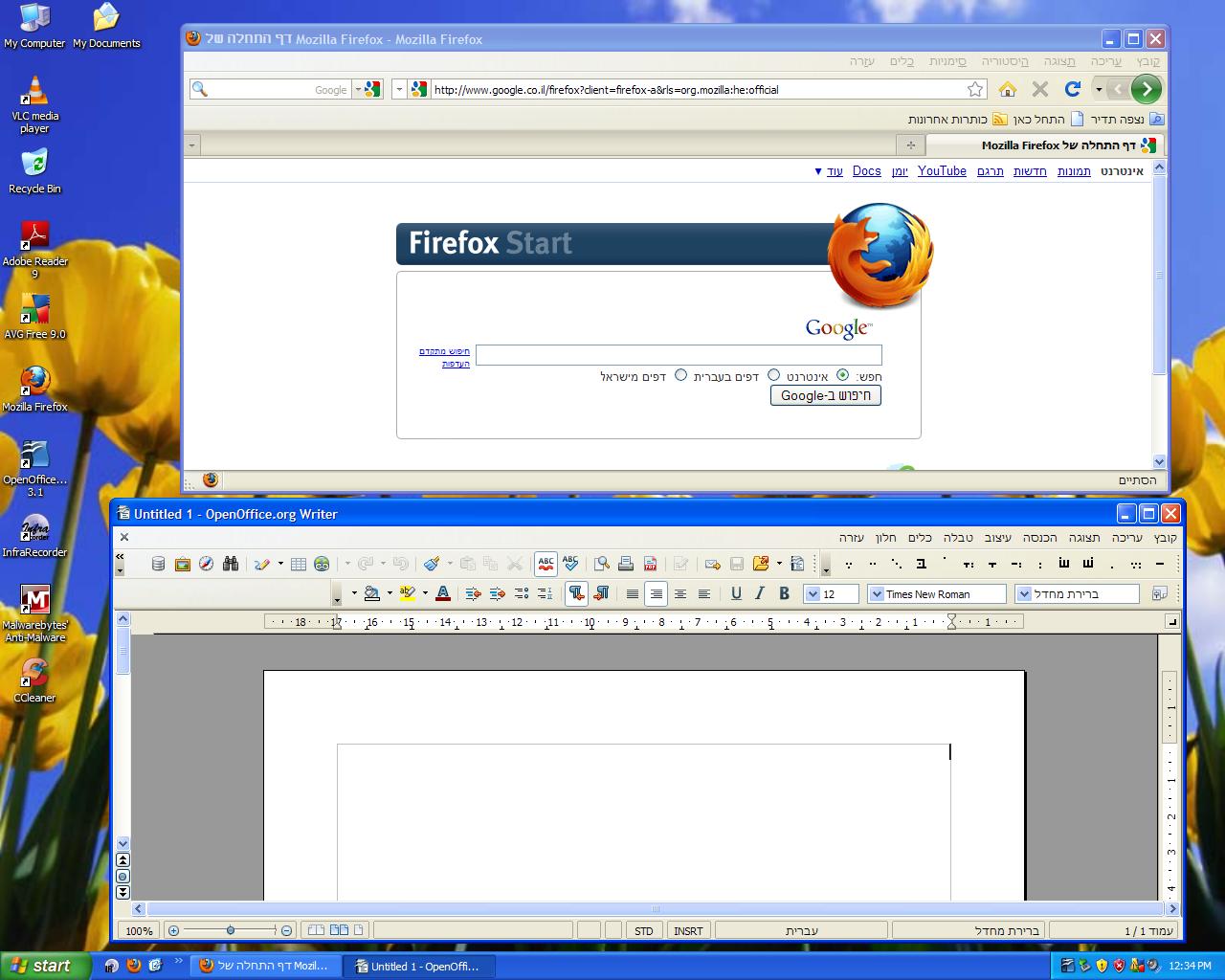Open the paragraph style 'ברירת מחדל' dropdown
The height and width of the screenshot is (980, 1225).
coord(1024,594)
